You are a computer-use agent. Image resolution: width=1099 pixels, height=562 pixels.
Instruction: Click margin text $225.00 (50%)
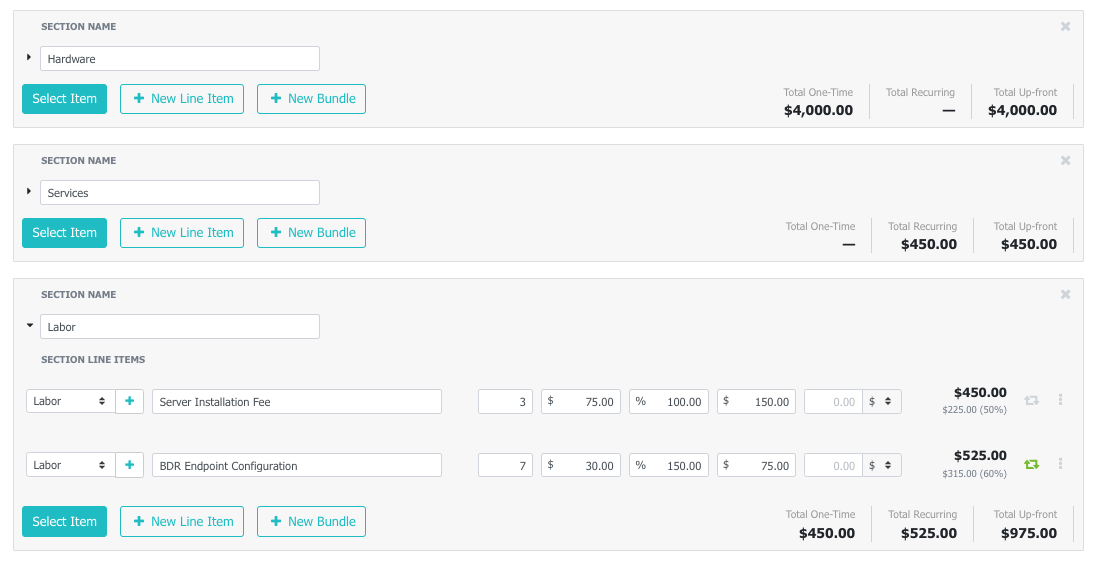[x=974, y=410]
